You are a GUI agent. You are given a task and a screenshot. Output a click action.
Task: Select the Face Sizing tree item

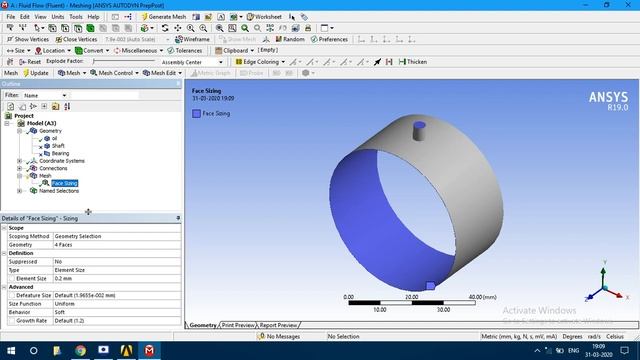pos(64,183)
